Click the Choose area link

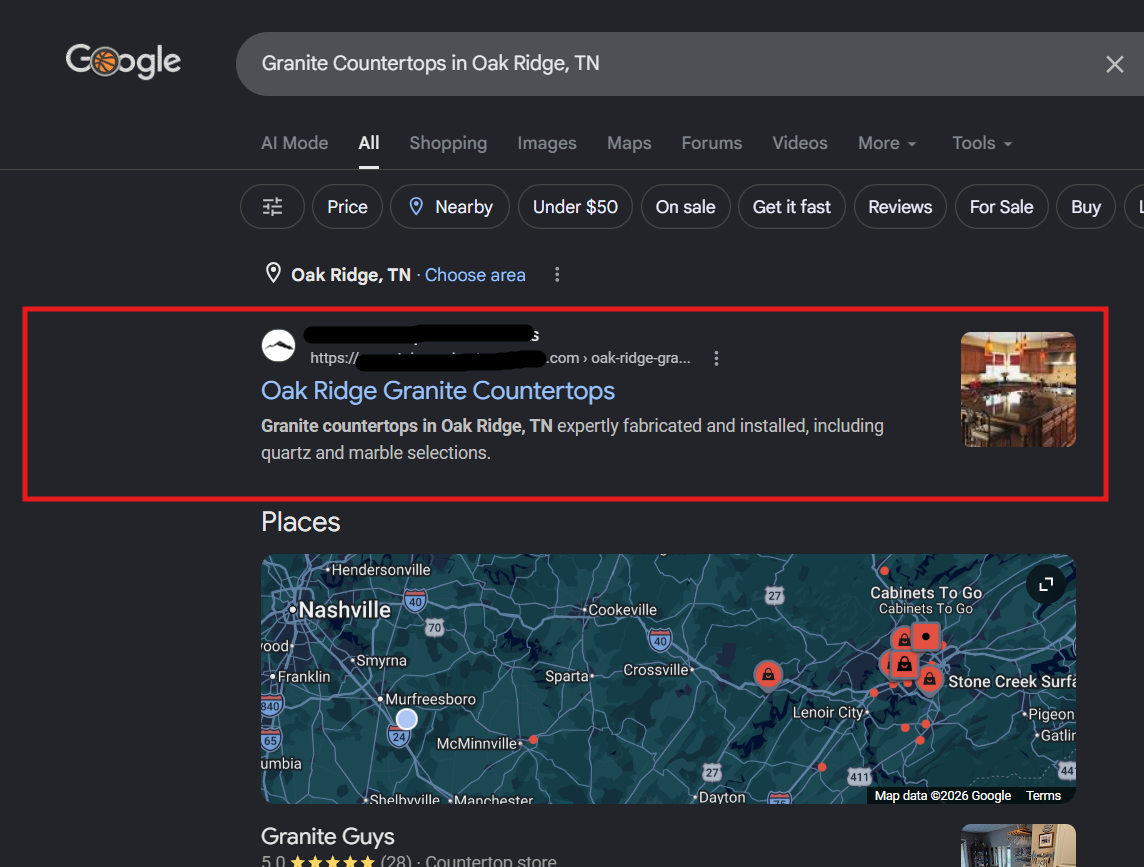pyautogui.click(x=475, y=275)
